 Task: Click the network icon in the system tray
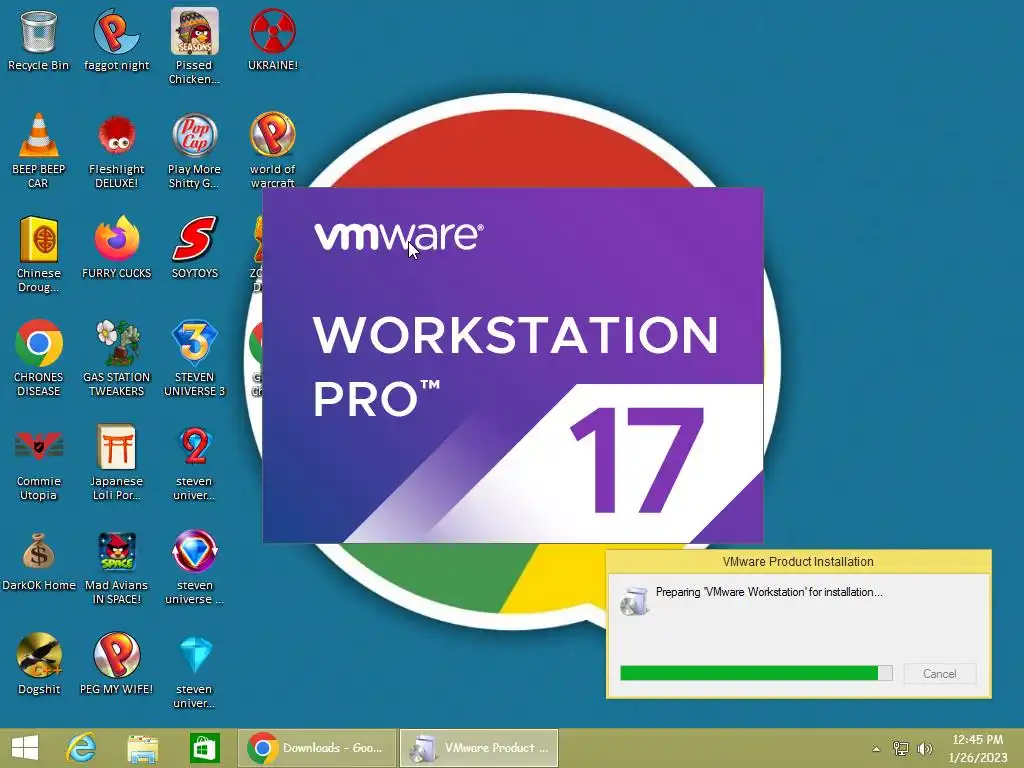[x=901, y=749]
